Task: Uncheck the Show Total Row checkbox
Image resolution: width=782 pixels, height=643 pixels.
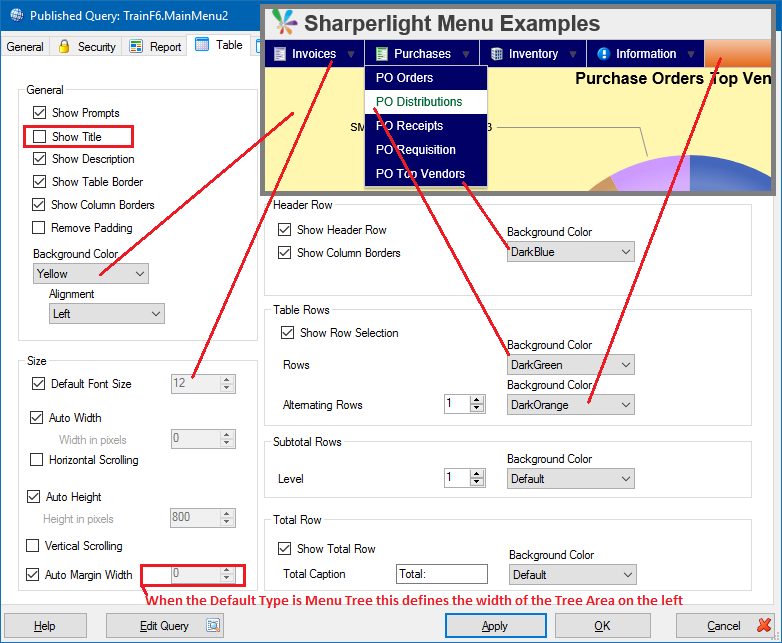Action: point(284,549)
